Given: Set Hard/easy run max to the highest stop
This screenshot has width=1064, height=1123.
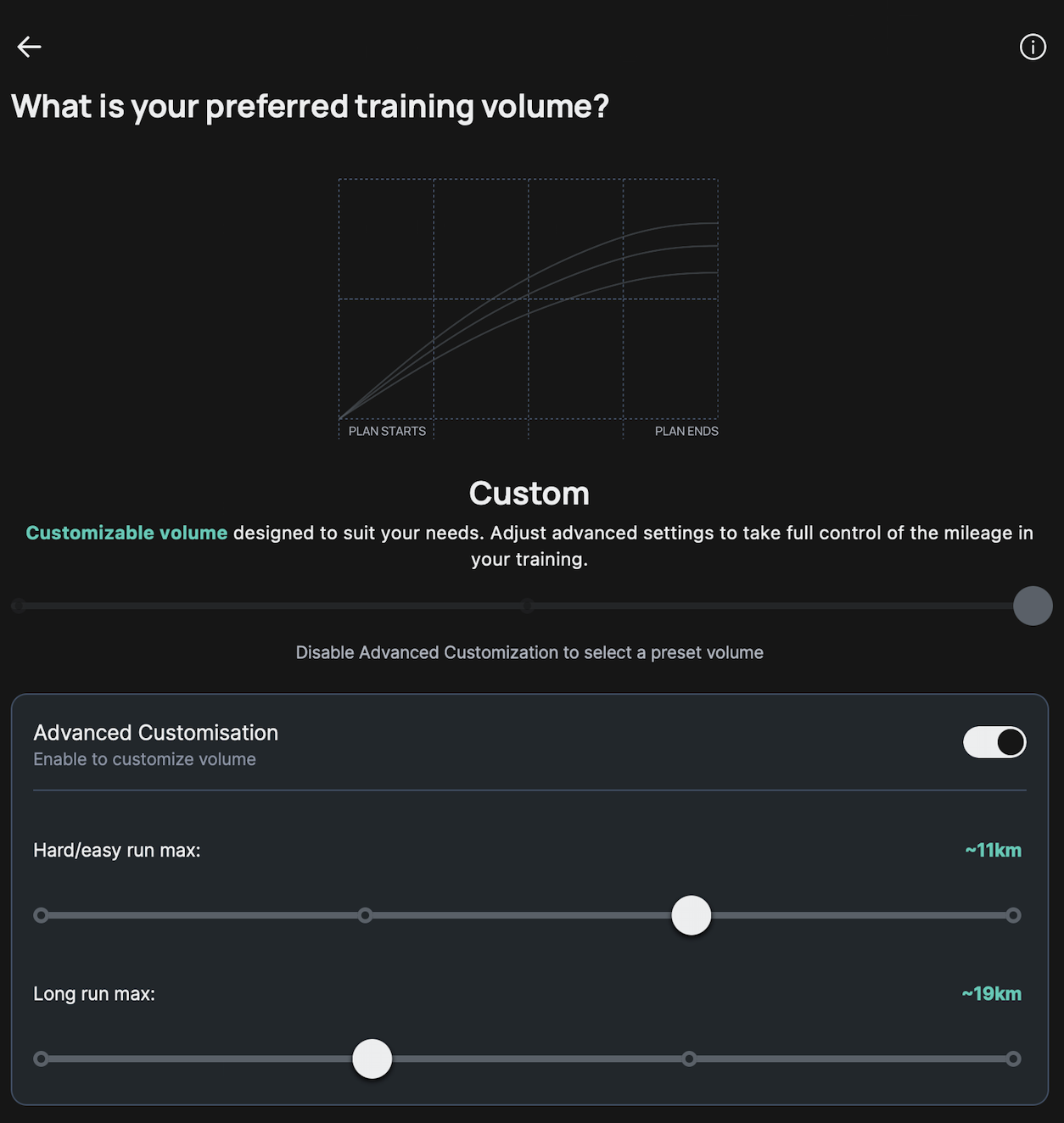Looking at the screenshot, I should click(1013, 915).
